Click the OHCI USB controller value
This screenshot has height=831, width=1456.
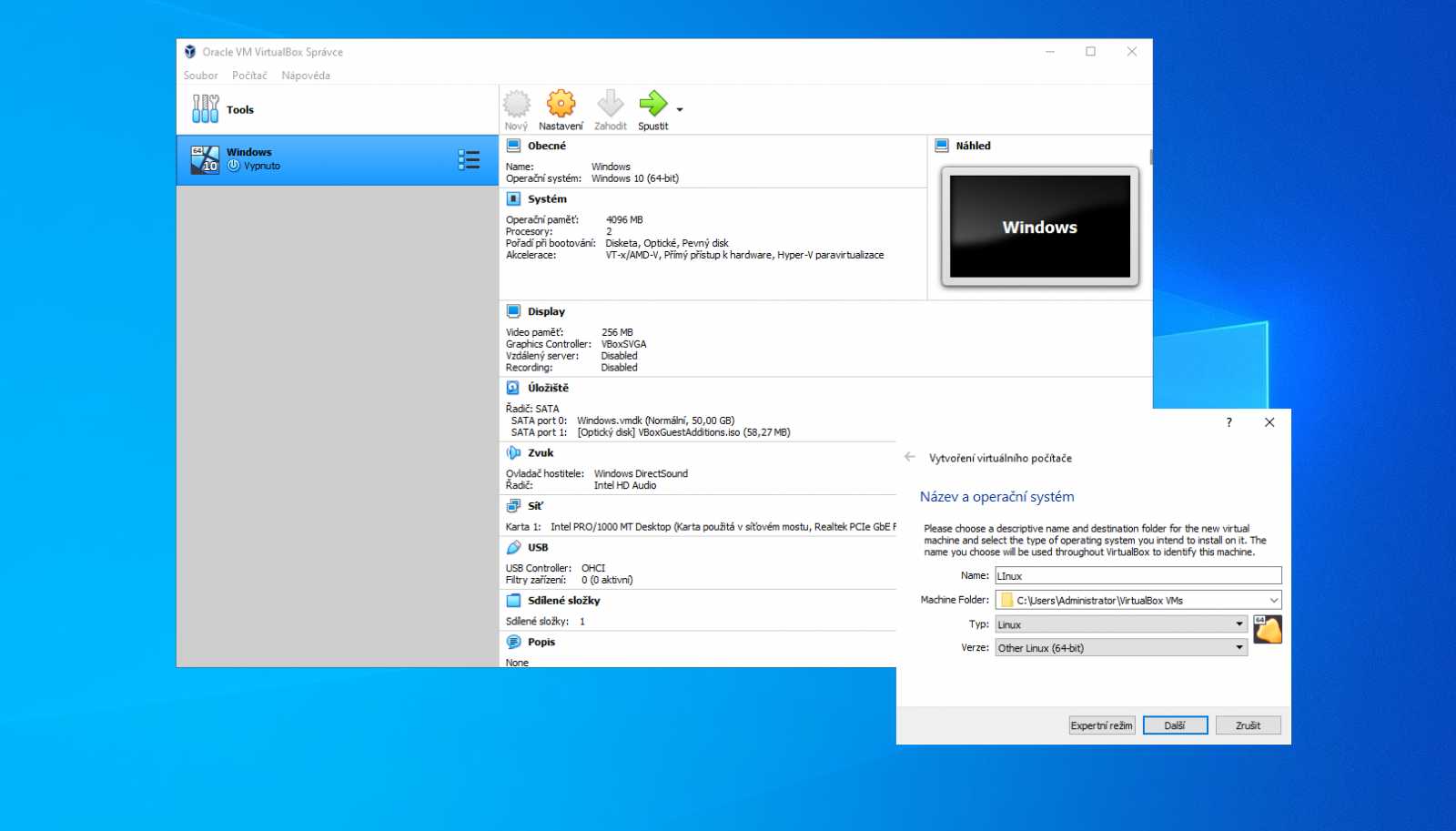(x=593, y=568)
